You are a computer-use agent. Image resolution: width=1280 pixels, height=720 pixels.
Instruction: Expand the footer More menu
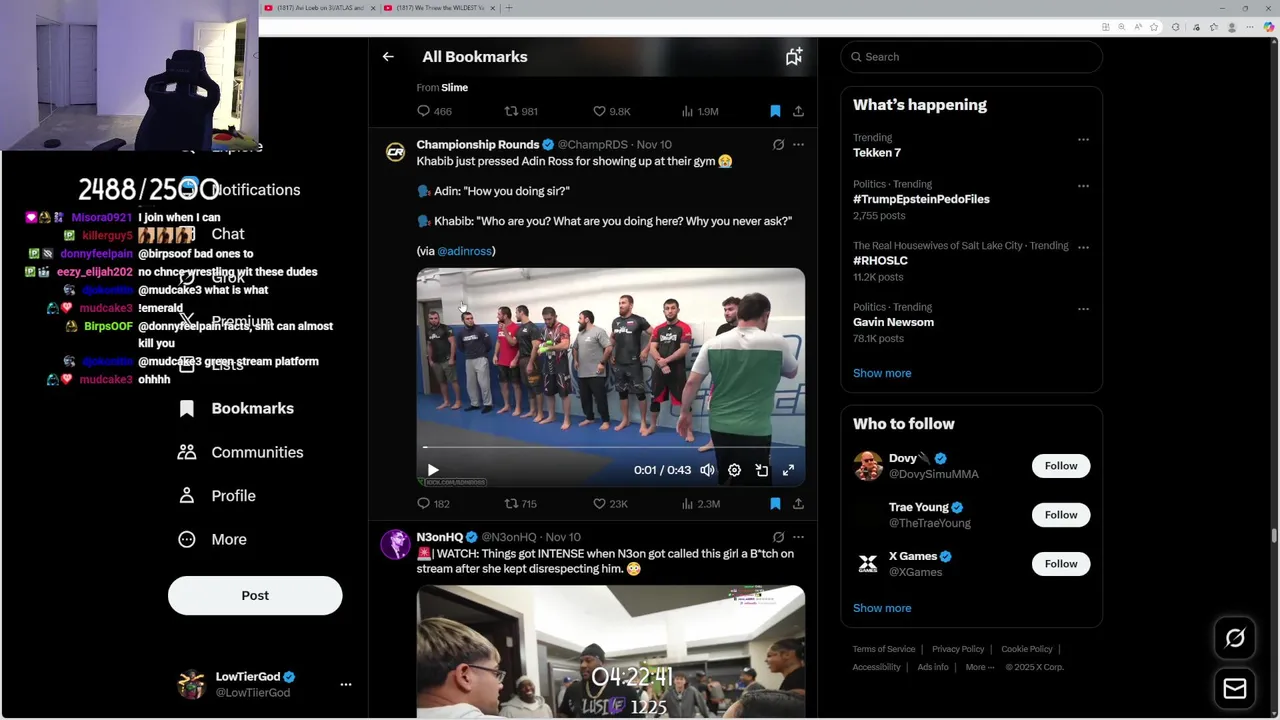[x=979, y=667]
